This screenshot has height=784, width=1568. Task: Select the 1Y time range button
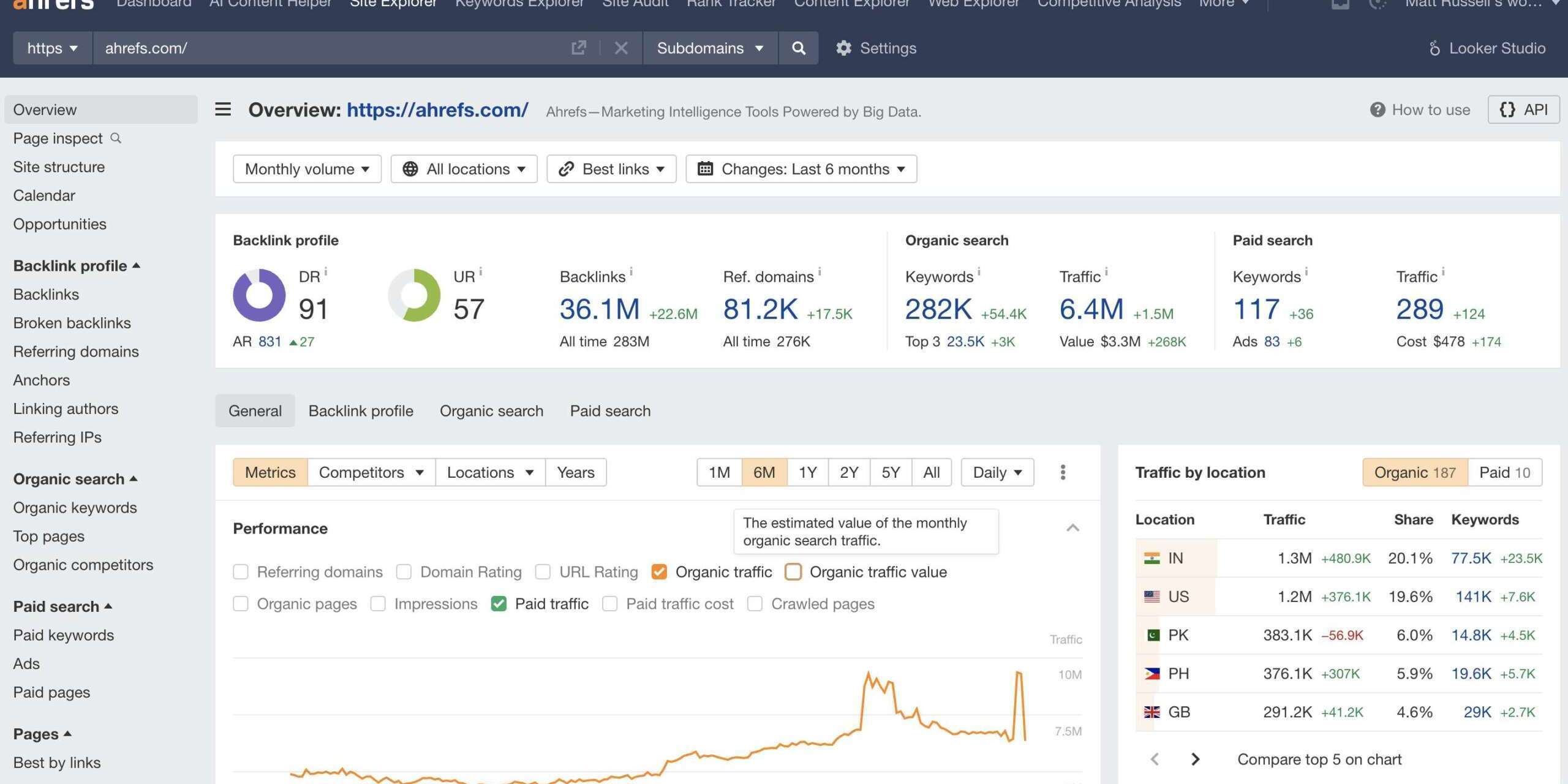pos(807,472)
